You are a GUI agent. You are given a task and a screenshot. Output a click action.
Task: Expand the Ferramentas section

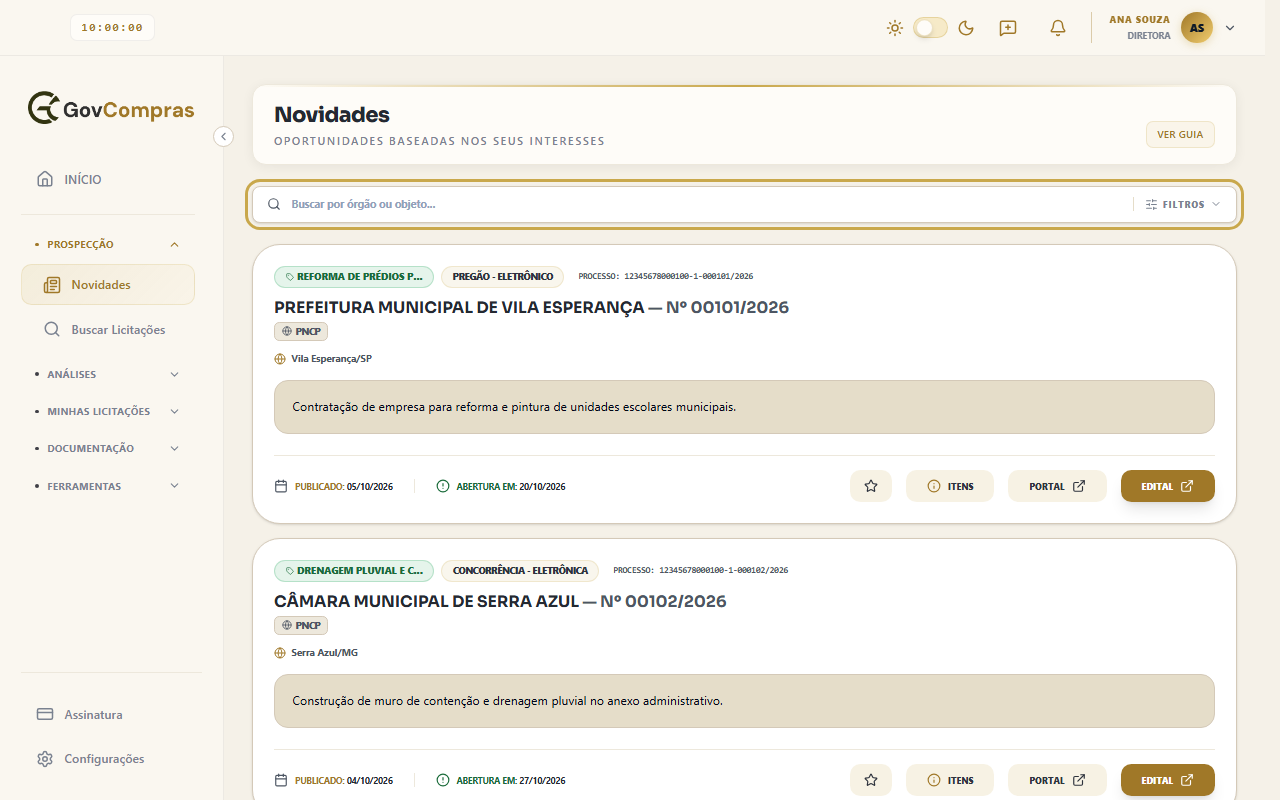108,486
